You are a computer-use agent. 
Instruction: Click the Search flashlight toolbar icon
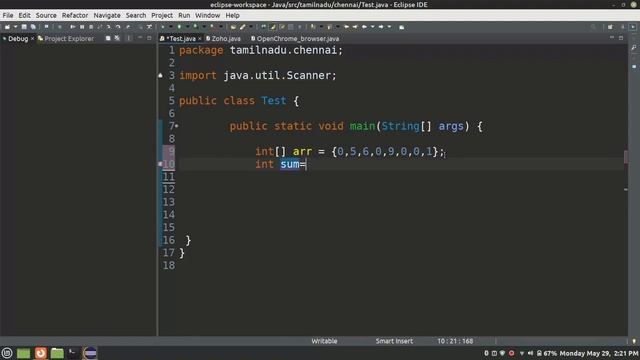pyautogui.click(x=242, y=27)
